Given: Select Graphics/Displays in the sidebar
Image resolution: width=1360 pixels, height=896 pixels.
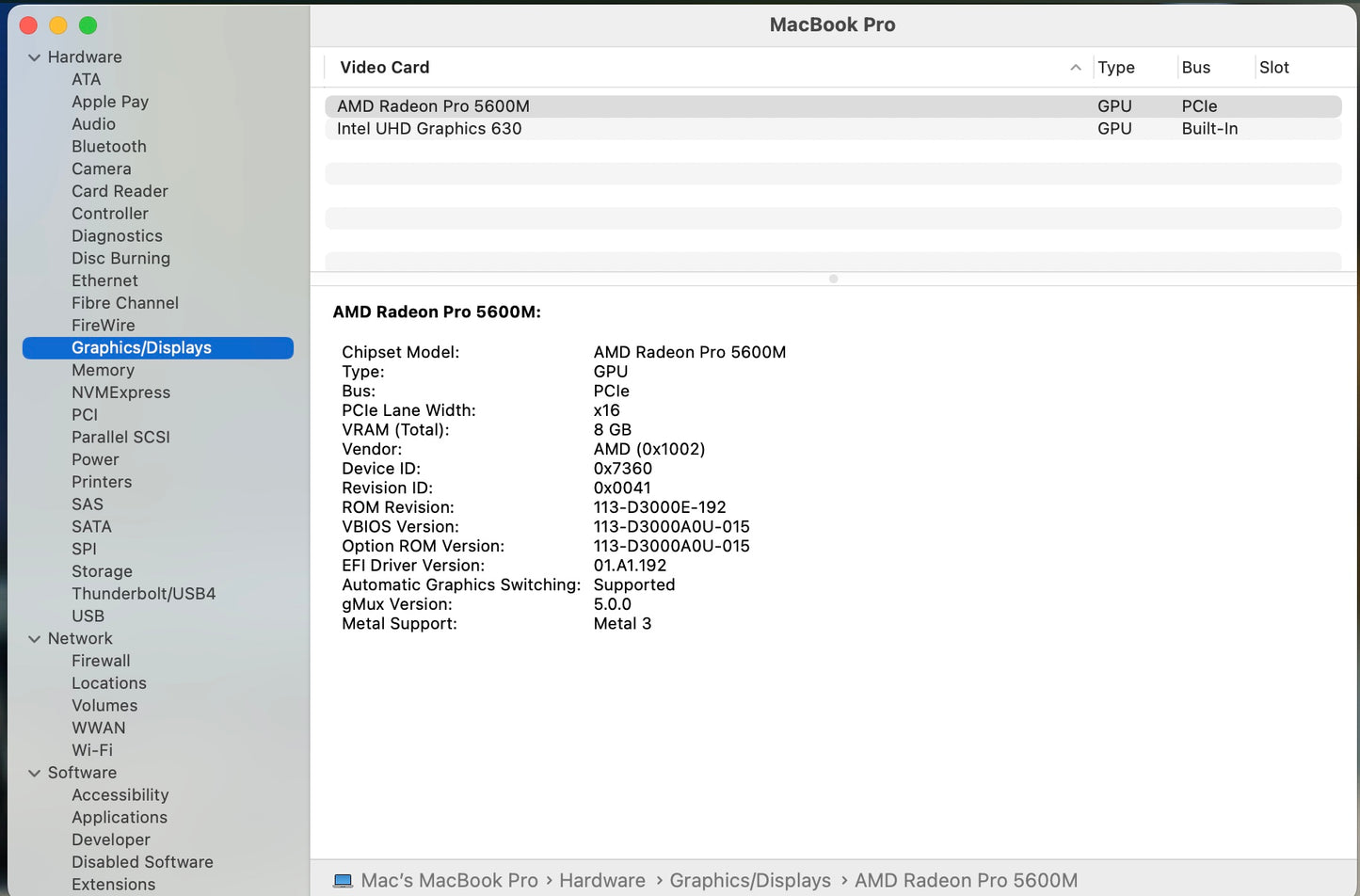Looking at the screenshot, I should coord(141,347).
